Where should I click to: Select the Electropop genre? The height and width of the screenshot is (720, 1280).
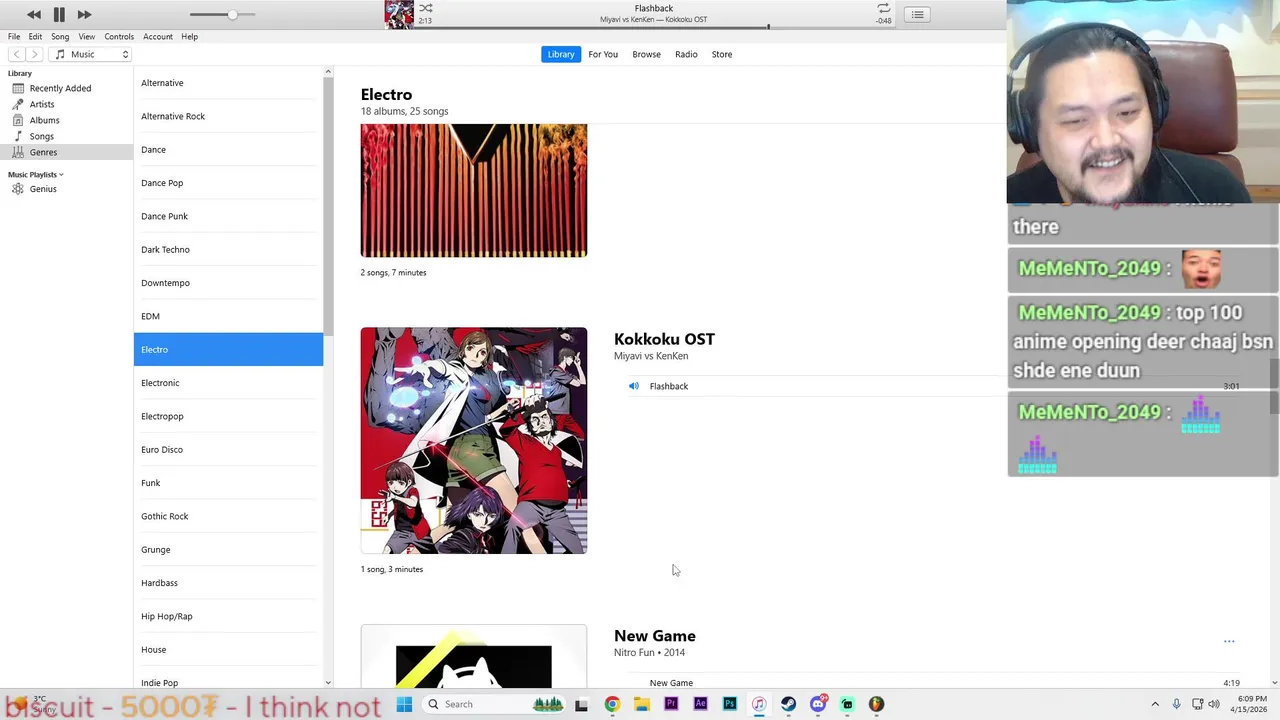[228, 416]
